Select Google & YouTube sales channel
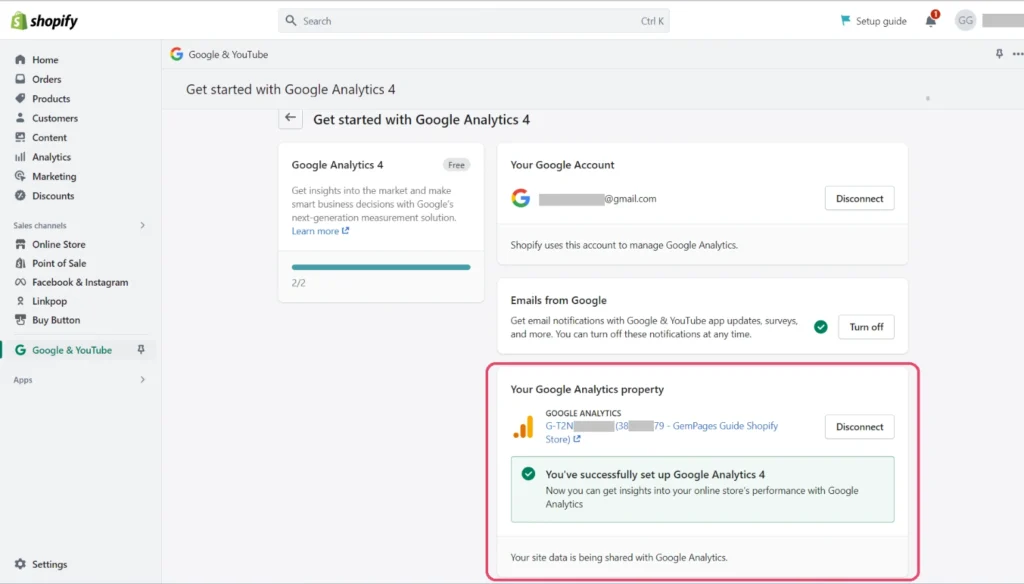Viewport: 1024px width, 584px height. (x=72, y=350)
